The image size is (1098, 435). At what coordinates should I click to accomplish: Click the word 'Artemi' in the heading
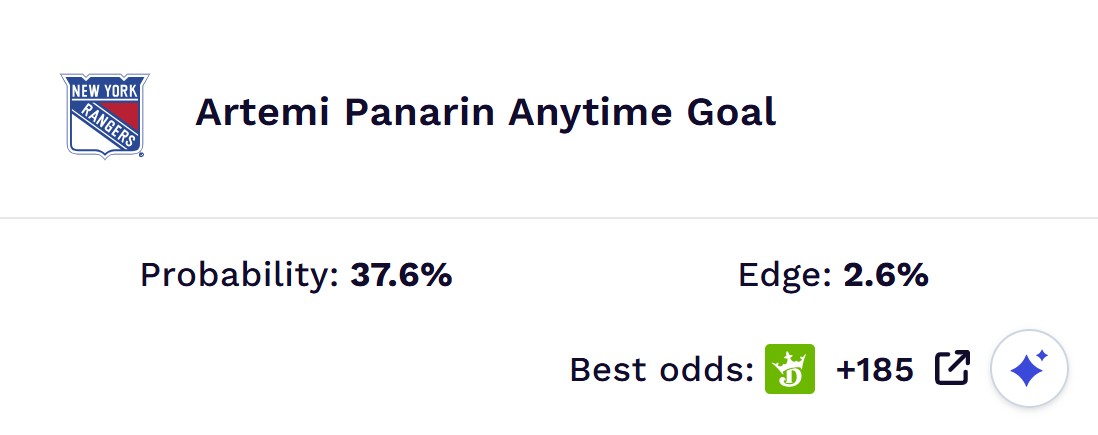pos(263,112)
